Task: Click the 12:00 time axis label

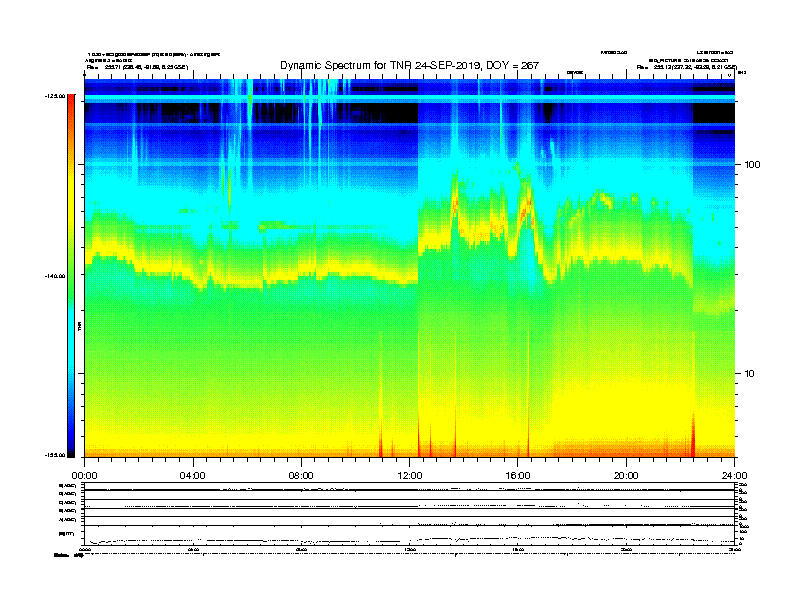Action: (x=410, y=476)
